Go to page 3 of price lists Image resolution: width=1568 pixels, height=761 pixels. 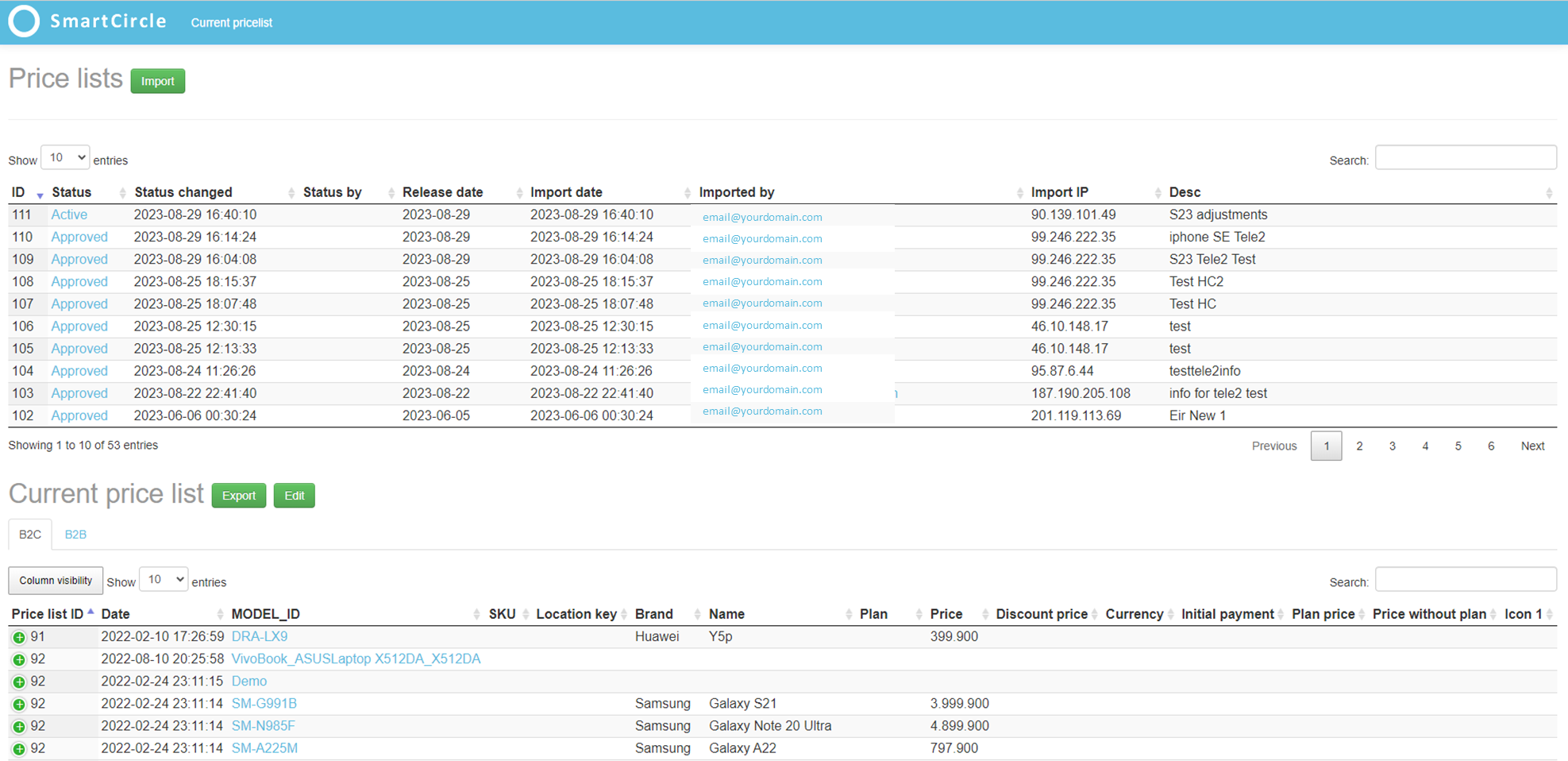1392,446
